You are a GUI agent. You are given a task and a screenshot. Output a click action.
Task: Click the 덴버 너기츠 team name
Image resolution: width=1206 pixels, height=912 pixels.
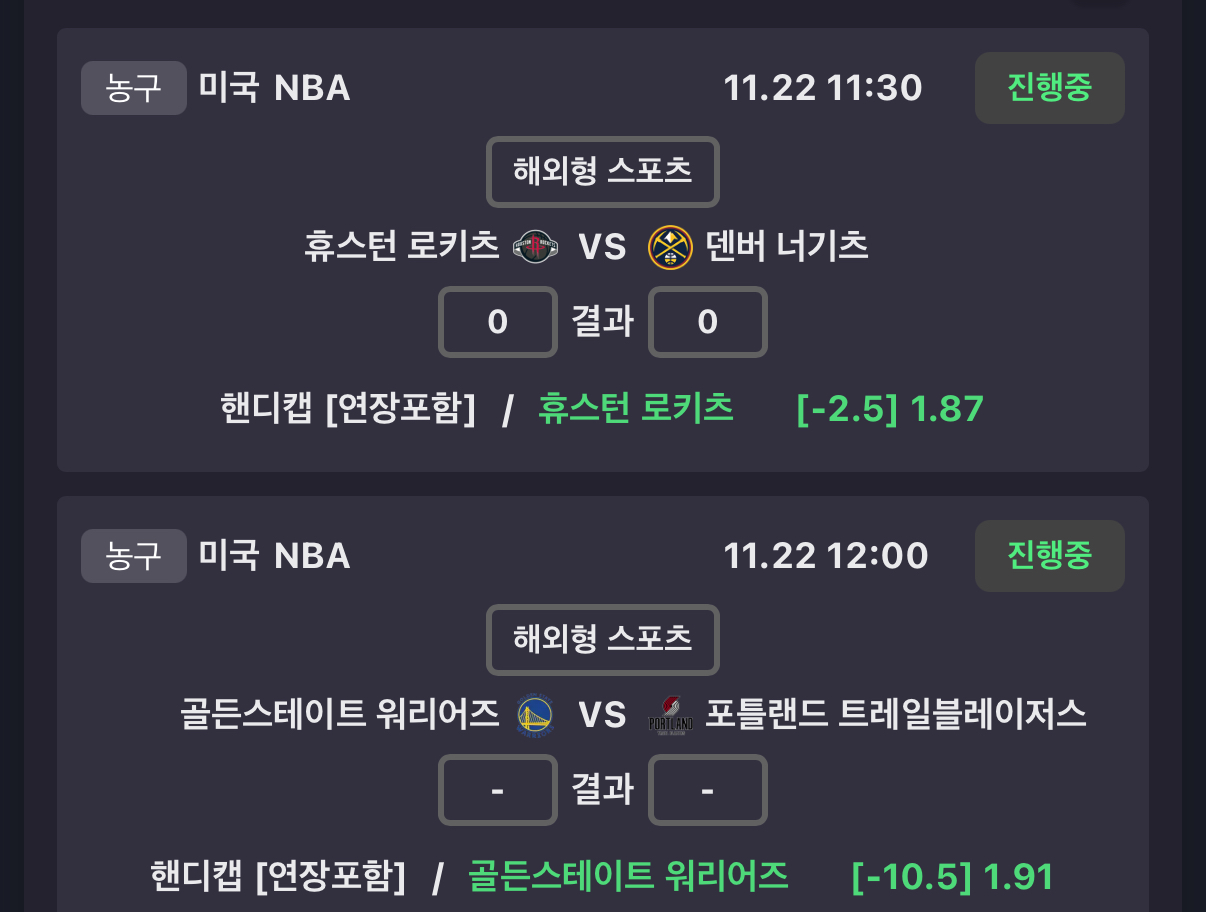(x=787, y=246)
